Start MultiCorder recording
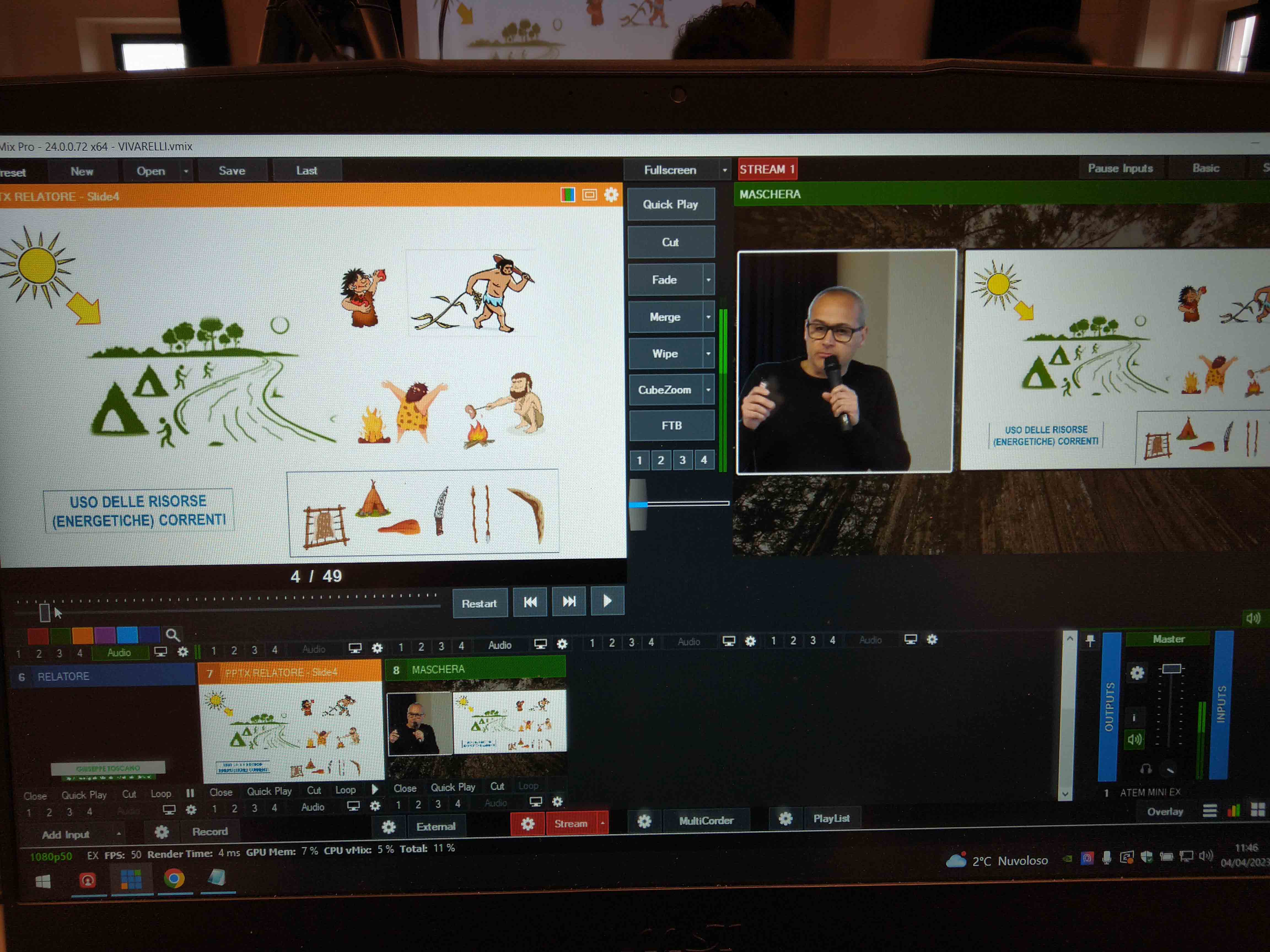Viewport: 1270px width, 952px height. [706, 821]
